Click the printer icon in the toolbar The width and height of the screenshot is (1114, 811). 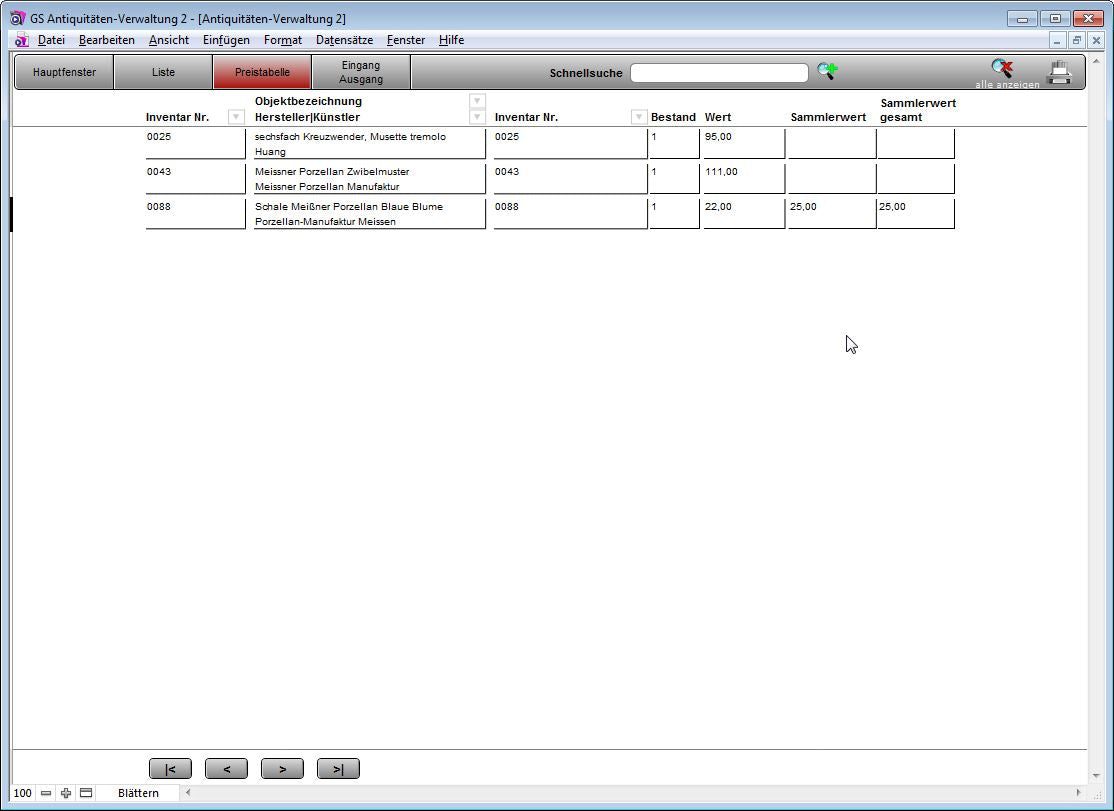tap(1059, 72)
